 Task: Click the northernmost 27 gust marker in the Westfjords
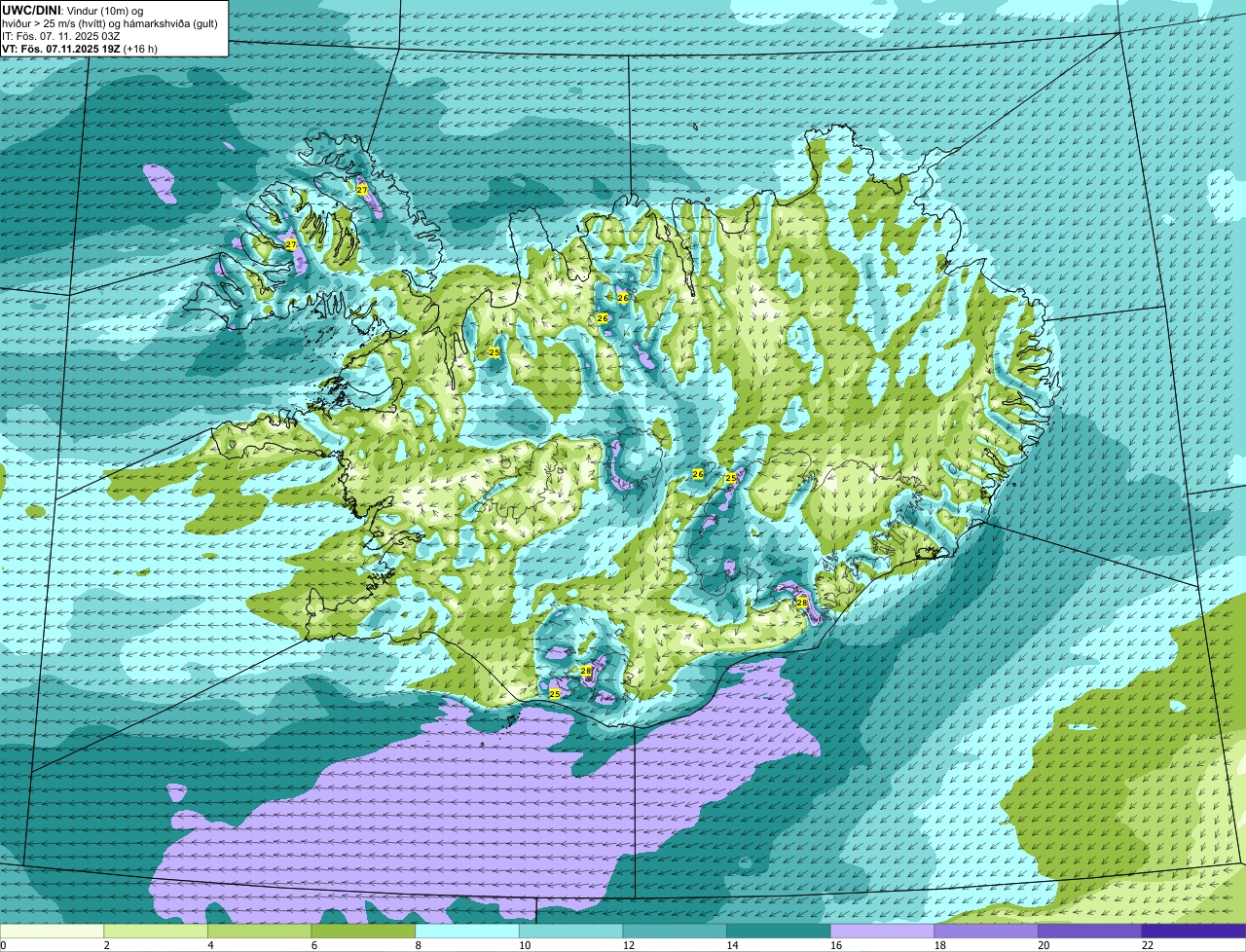click(x=362, y=190)
